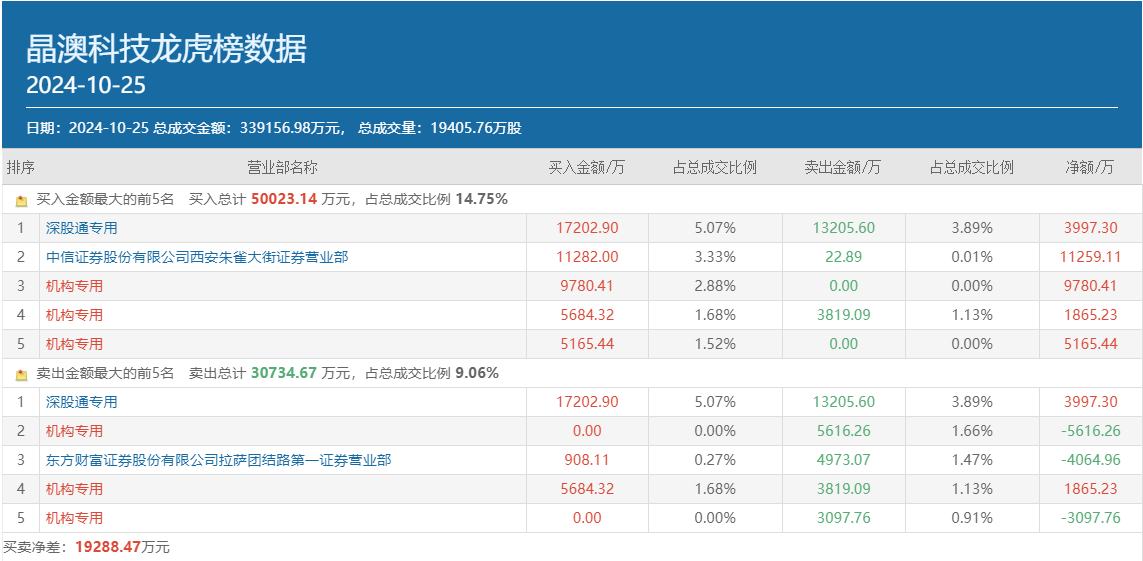
Task: Open 东方财富证券拉萨团结路第一证券营业部 link
Action: tap(218, 460)
